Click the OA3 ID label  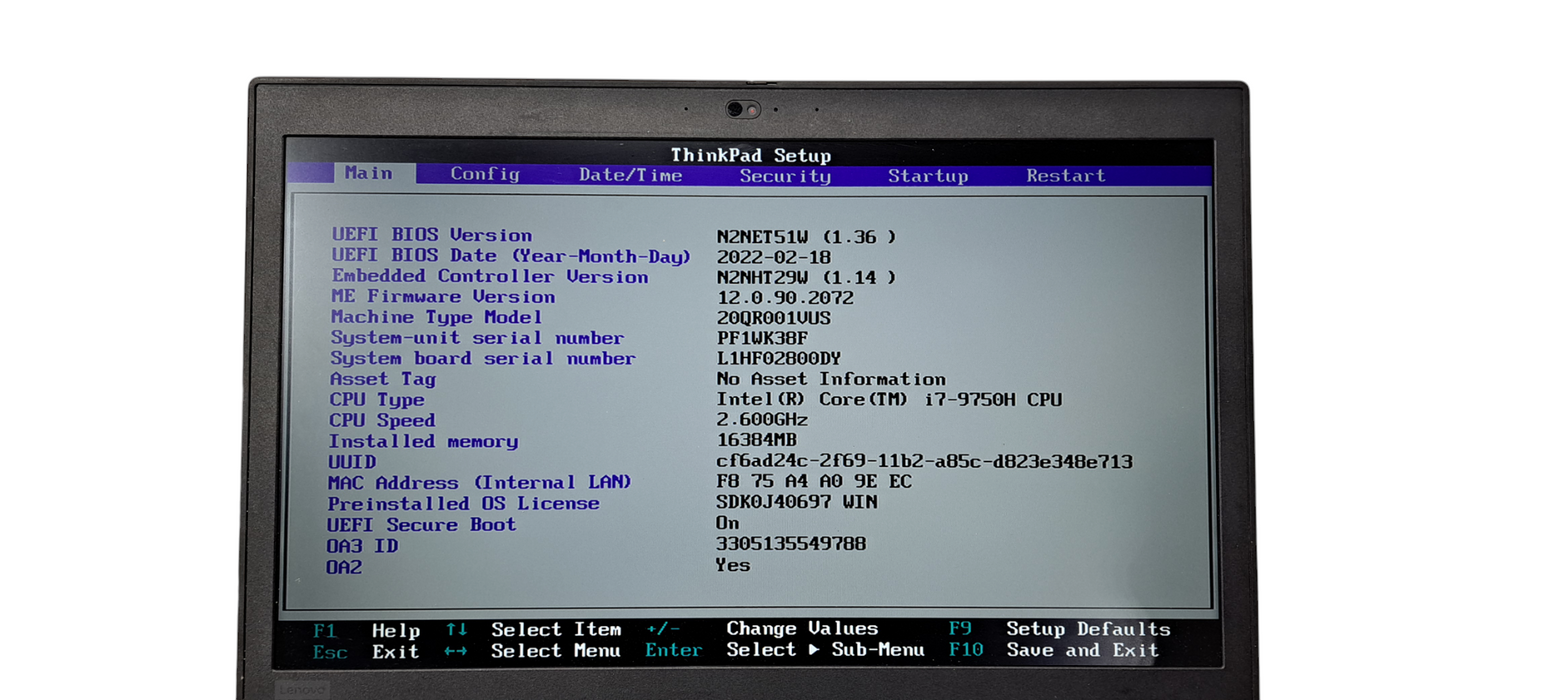(363, 547)
